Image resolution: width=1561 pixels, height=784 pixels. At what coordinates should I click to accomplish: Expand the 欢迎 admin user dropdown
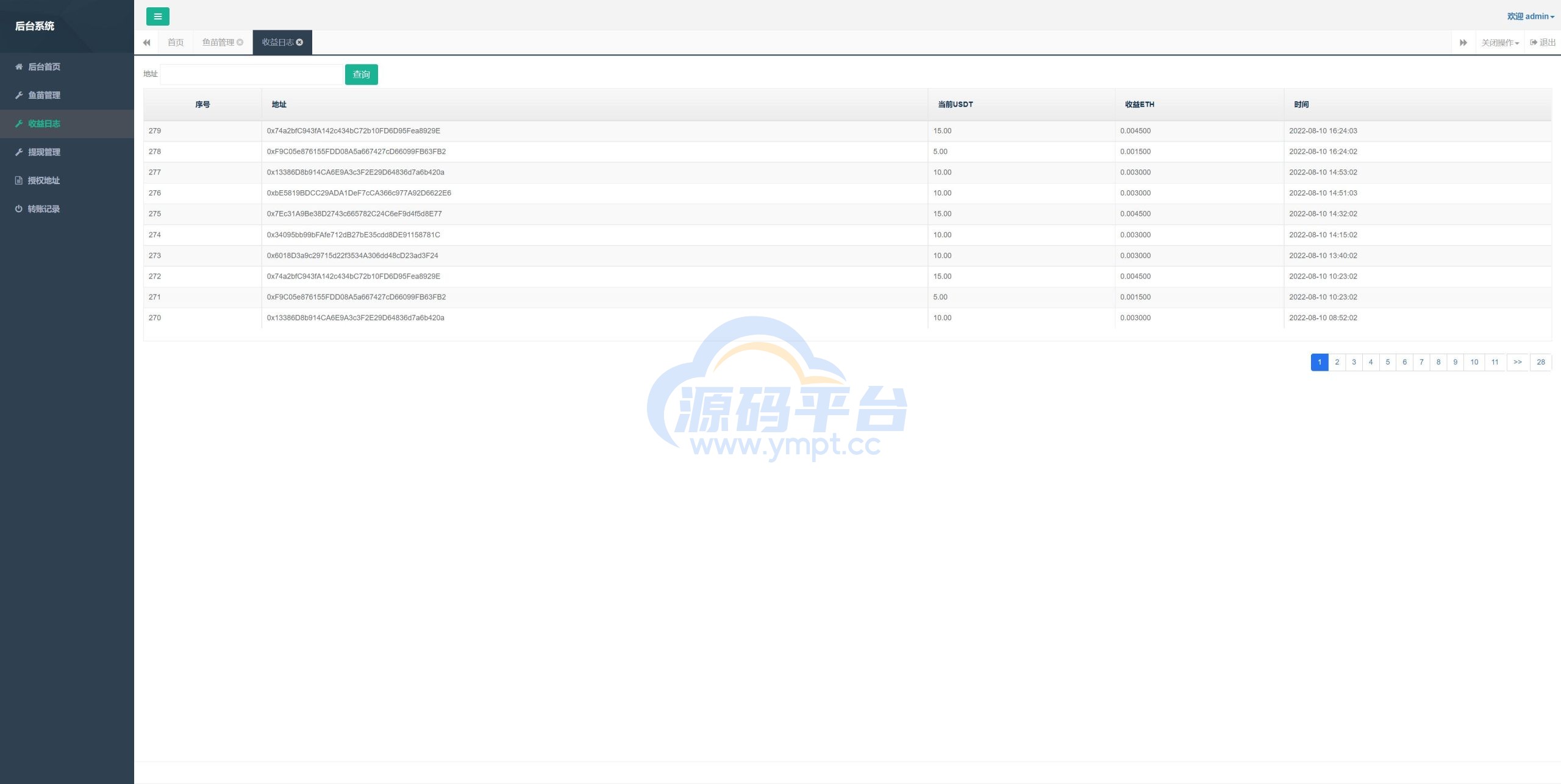1531,16
